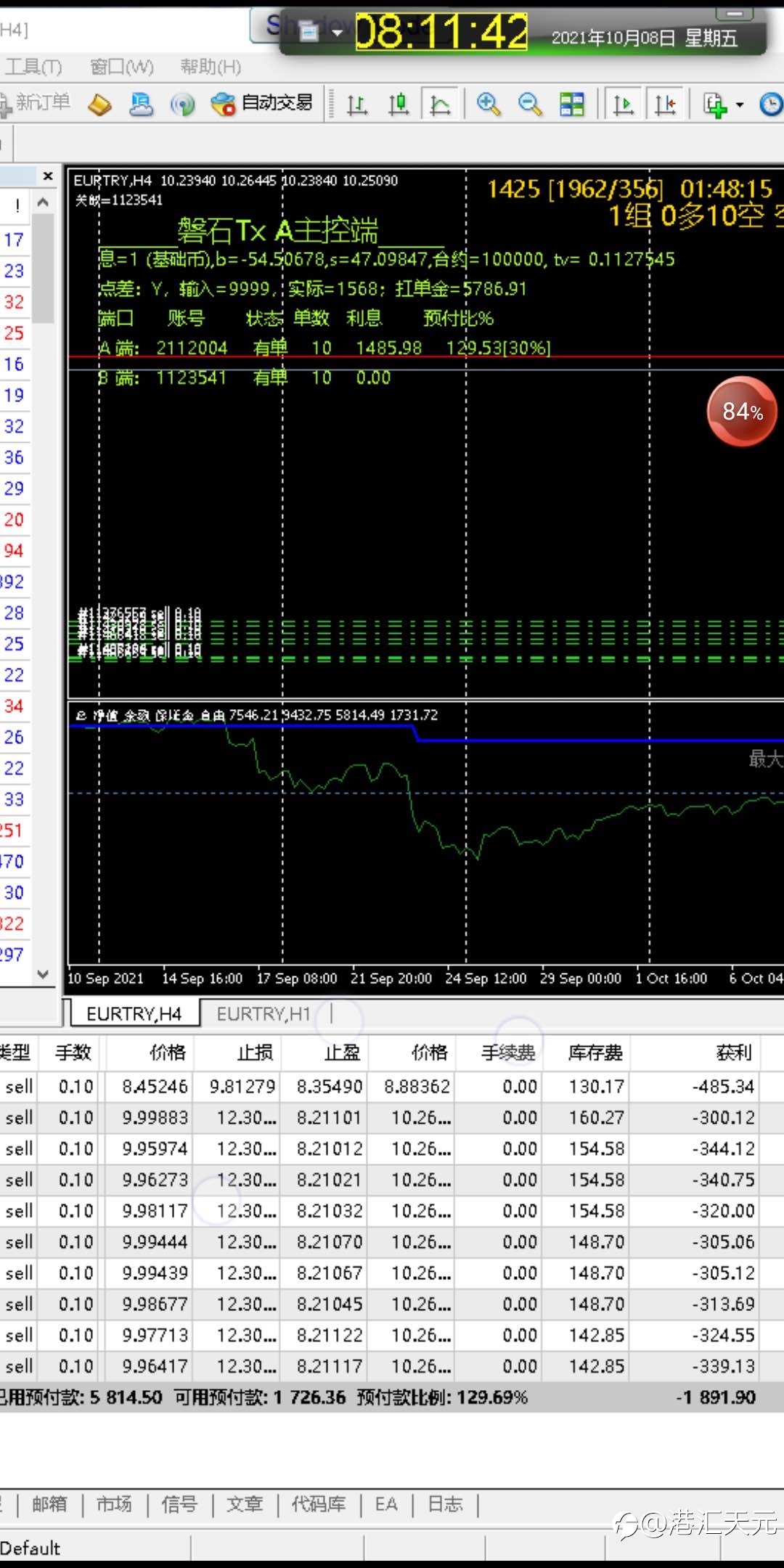Viewport: 784px width, 1568px height.
Task: Select the side panel row showing 392
Action: (15, 581)
